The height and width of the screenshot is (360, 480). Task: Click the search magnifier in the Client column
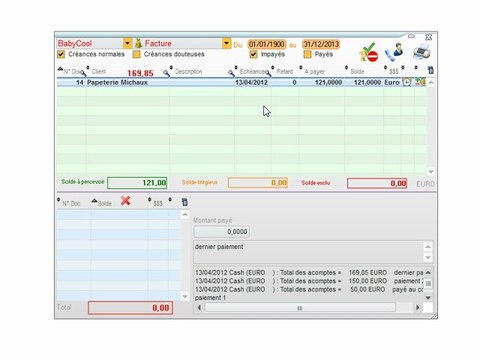[166, 73]
